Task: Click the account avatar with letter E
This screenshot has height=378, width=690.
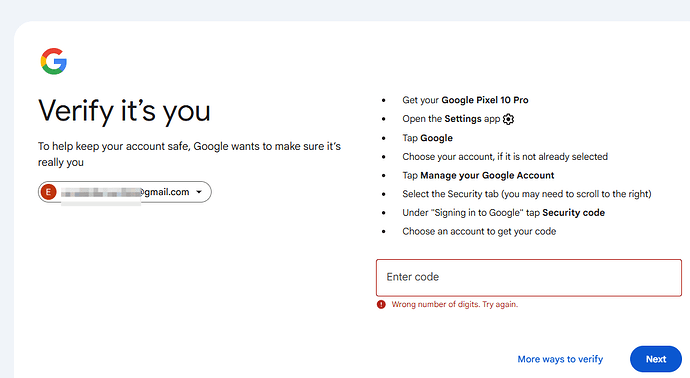Action: coord(48,192)
